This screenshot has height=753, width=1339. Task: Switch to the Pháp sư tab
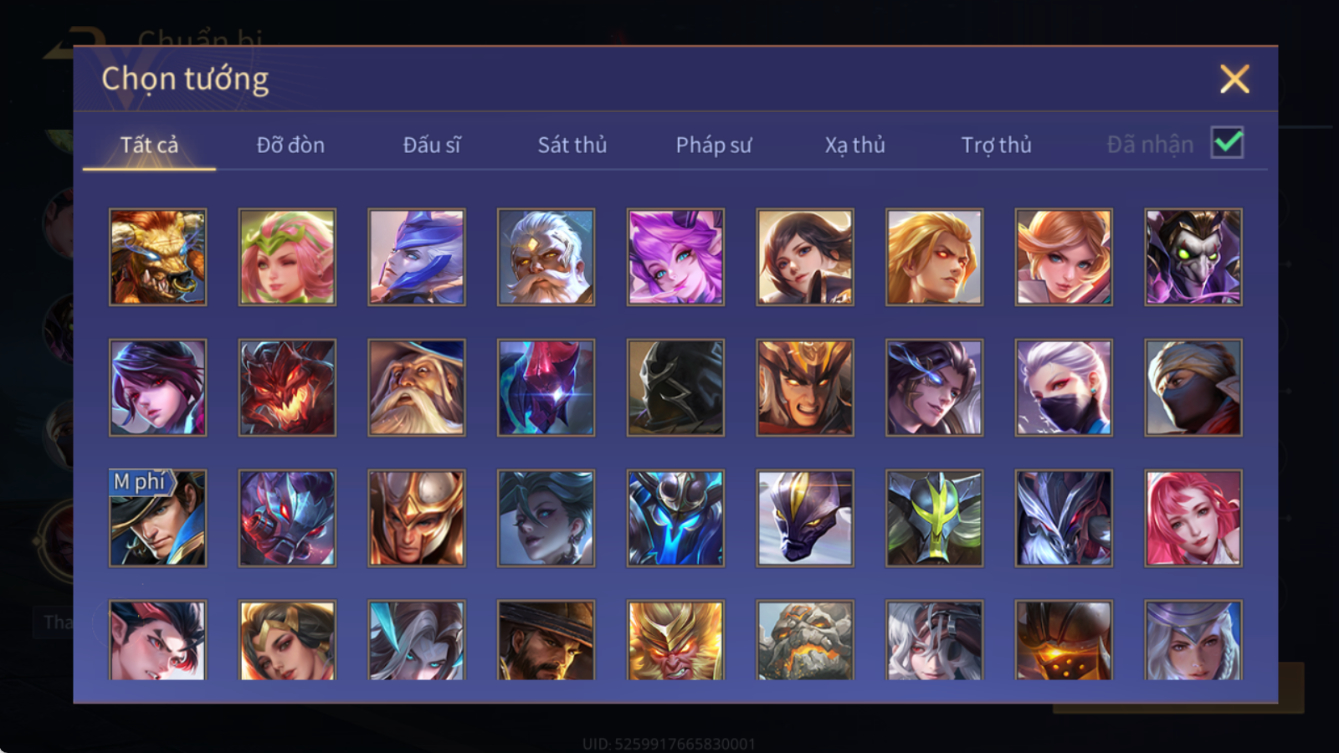pos(713,145)
